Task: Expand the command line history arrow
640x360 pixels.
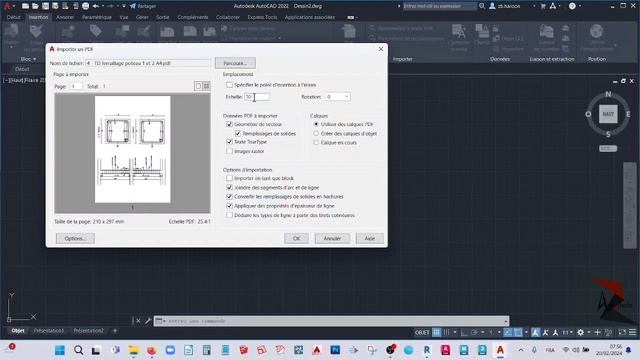Action: (506, 321)
